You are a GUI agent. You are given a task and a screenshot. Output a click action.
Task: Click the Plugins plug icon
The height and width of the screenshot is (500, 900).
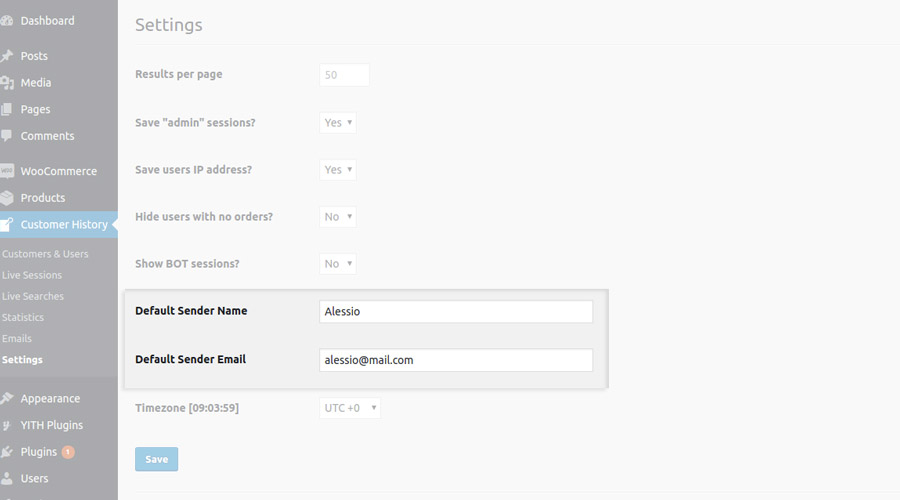[6, 452]
